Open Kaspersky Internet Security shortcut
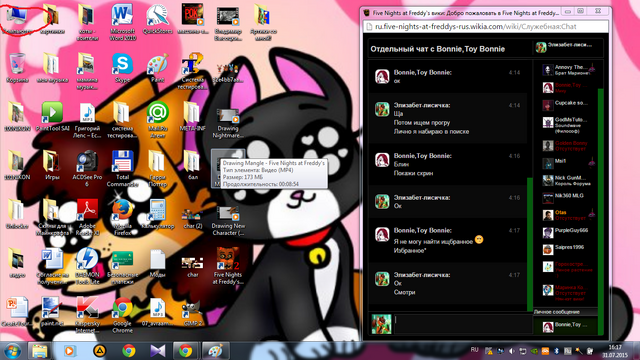 coord(87,315)
